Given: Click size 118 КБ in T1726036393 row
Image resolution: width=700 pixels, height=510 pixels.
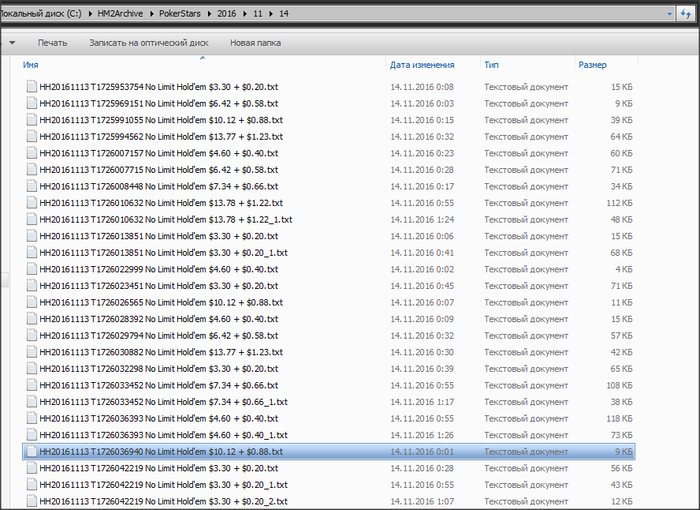Looking at the screenshot, I should [619, 418].
